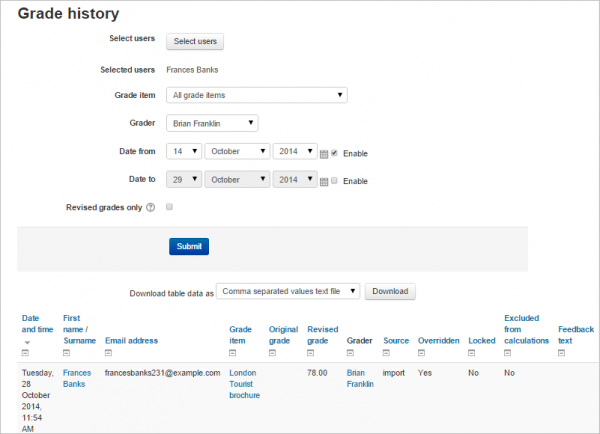Hide the Original grade column
Image resolution: width=600 pixels, height=434 pixels.
point(273,353)
